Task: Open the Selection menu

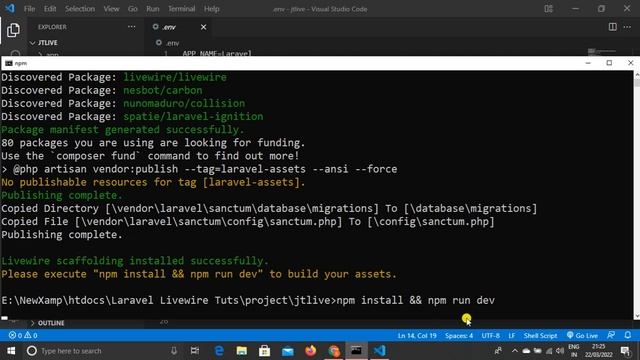Action: pyautogui.click(x=80, y=9)
